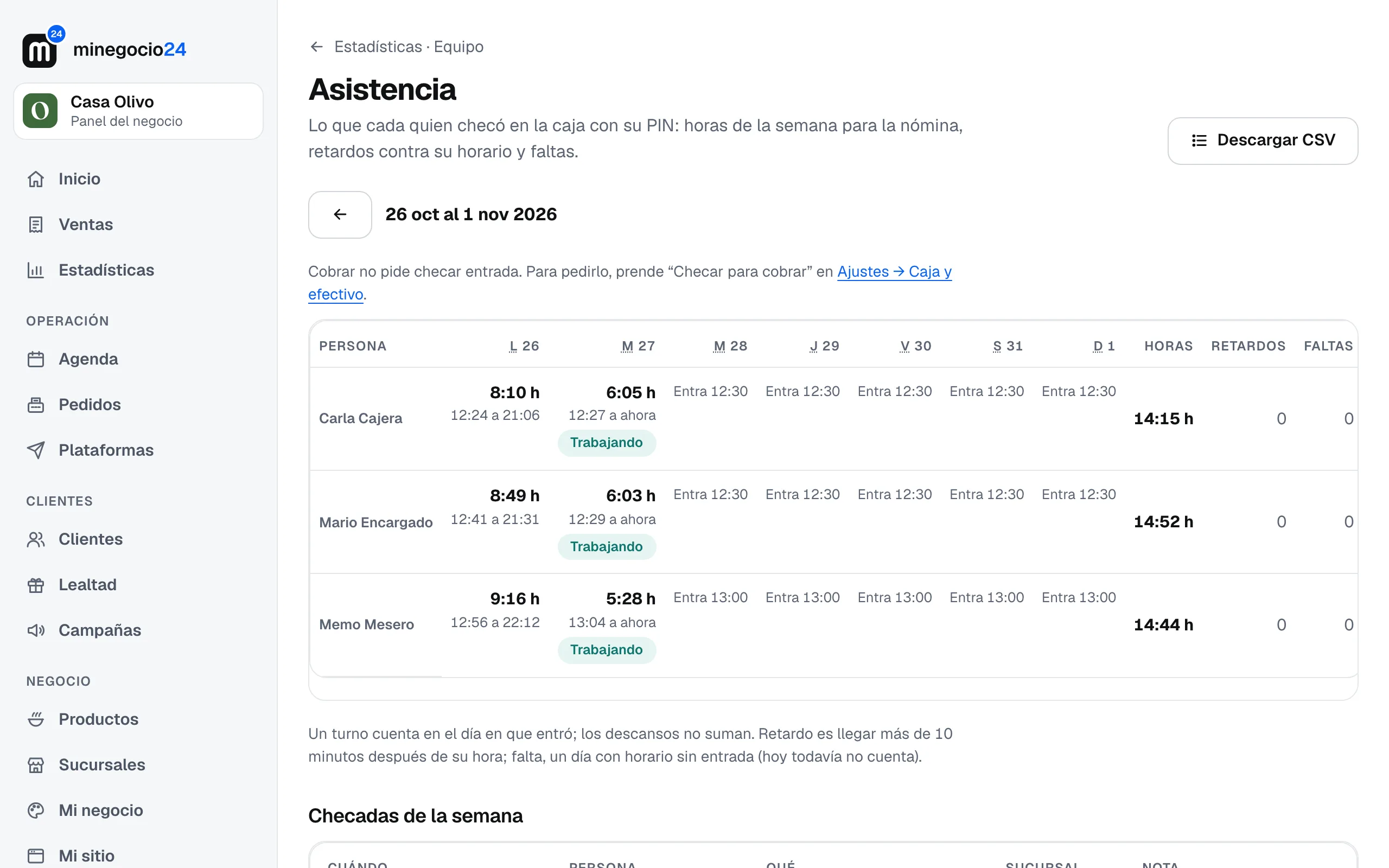
Task: Select the Memo Mesero row name
Action: pos(366,624)
